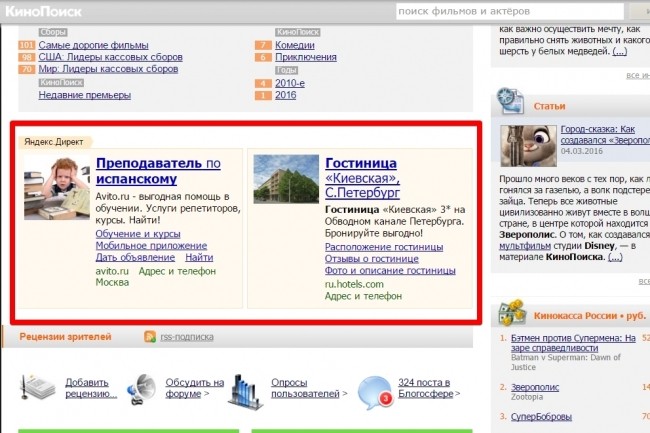Expand Zootopia article via "(...)" link

[x=615, y=256]
